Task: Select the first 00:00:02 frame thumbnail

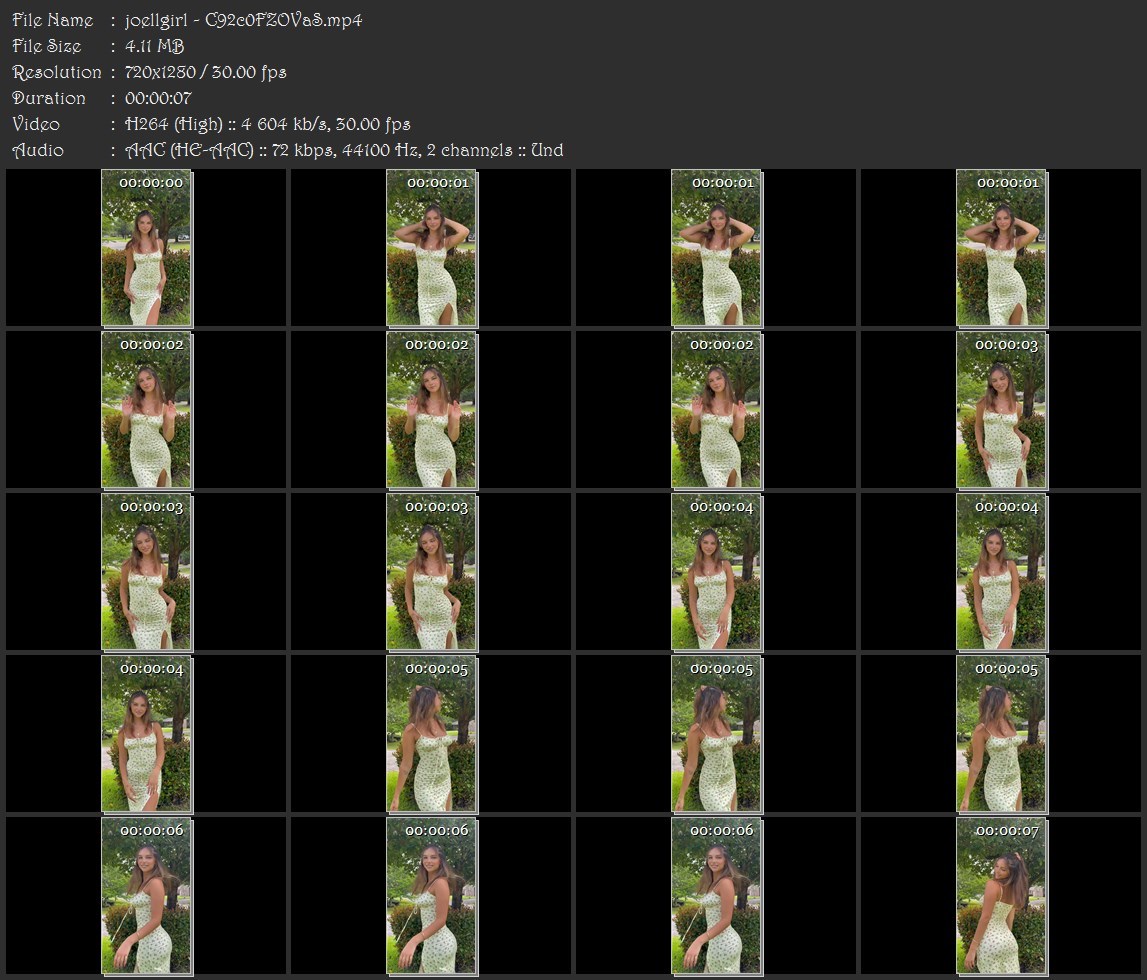Action: coord(146,410)
